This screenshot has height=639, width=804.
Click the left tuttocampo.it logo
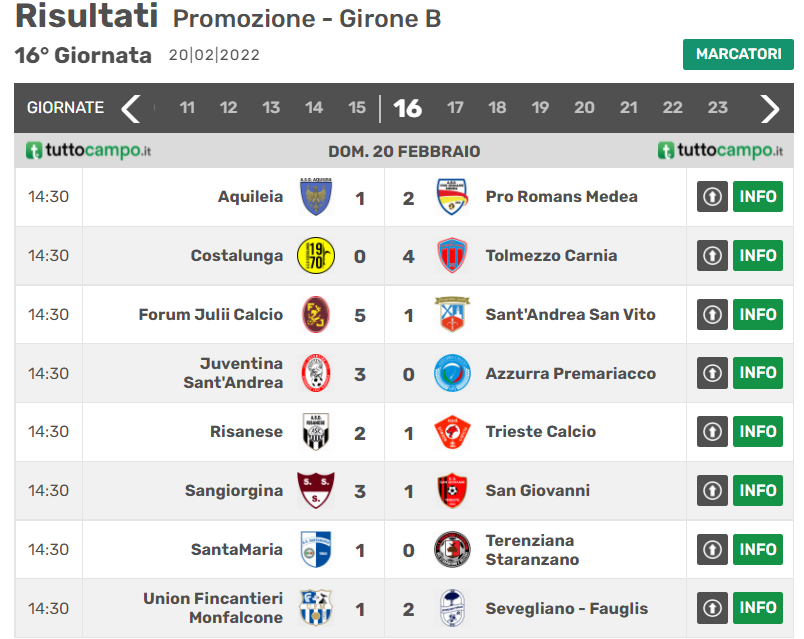click(89, 151)
